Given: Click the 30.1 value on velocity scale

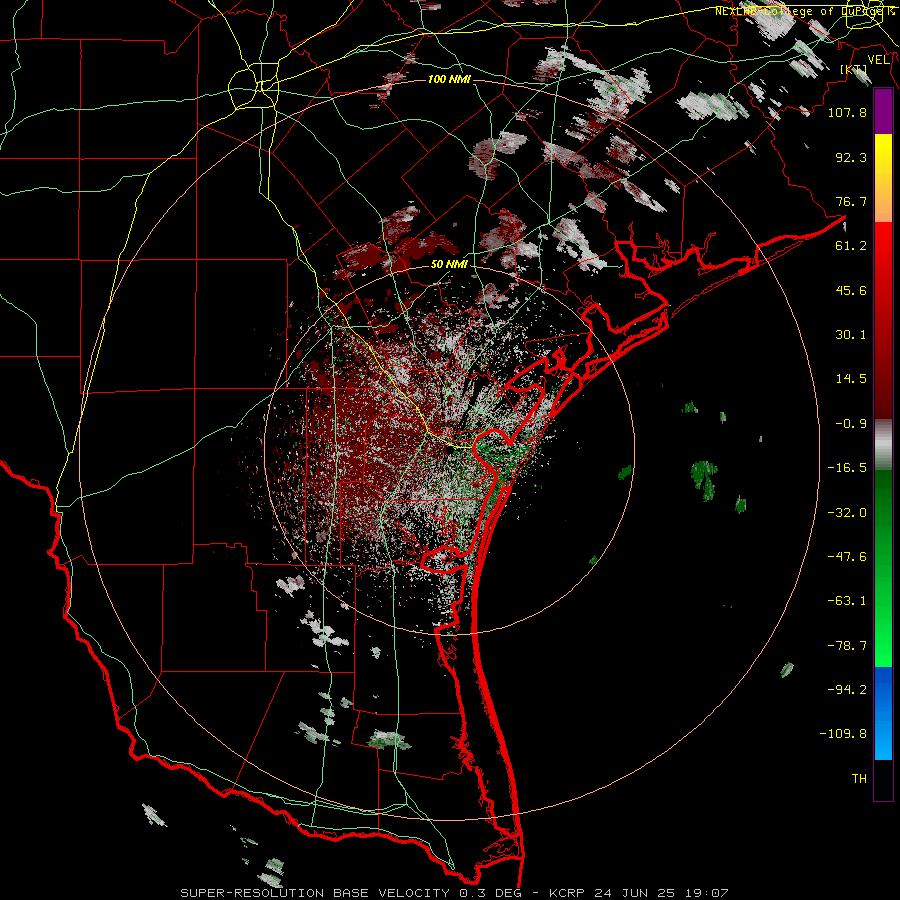Looking at the screenshot, I should click(x=851, y=335).
